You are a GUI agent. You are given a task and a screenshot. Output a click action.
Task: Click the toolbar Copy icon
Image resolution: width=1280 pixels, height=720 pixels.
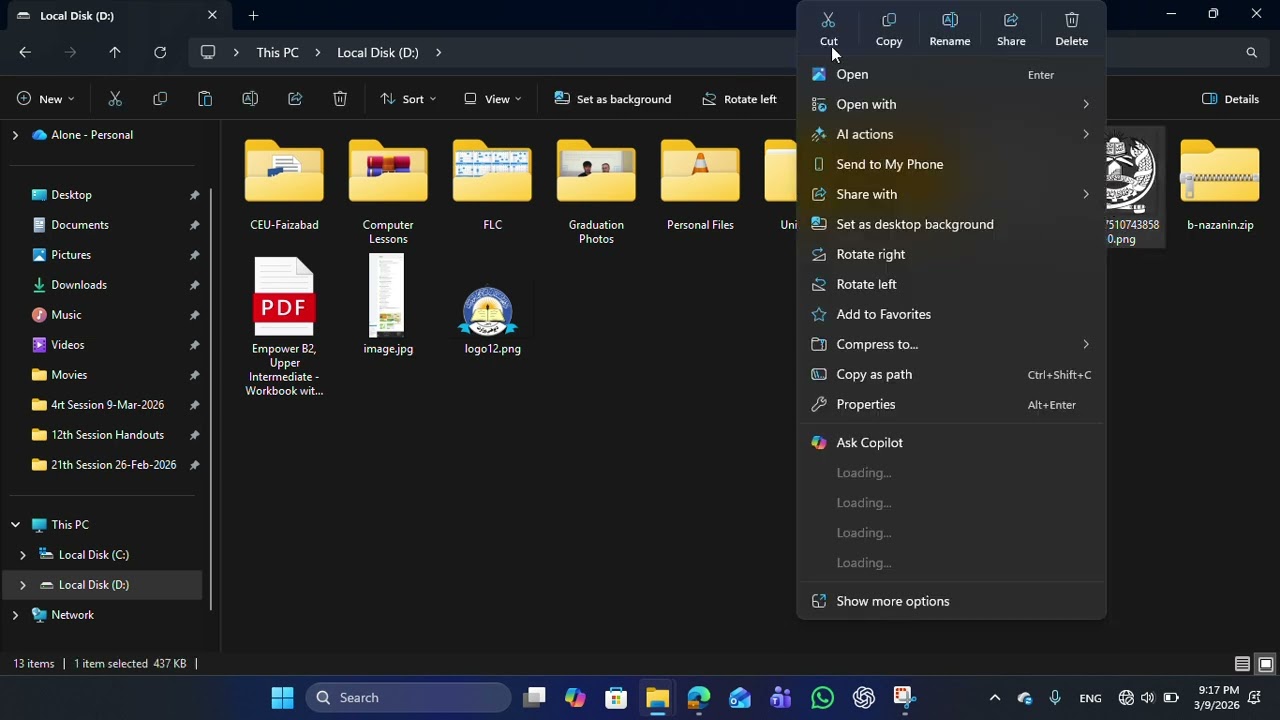160,99
